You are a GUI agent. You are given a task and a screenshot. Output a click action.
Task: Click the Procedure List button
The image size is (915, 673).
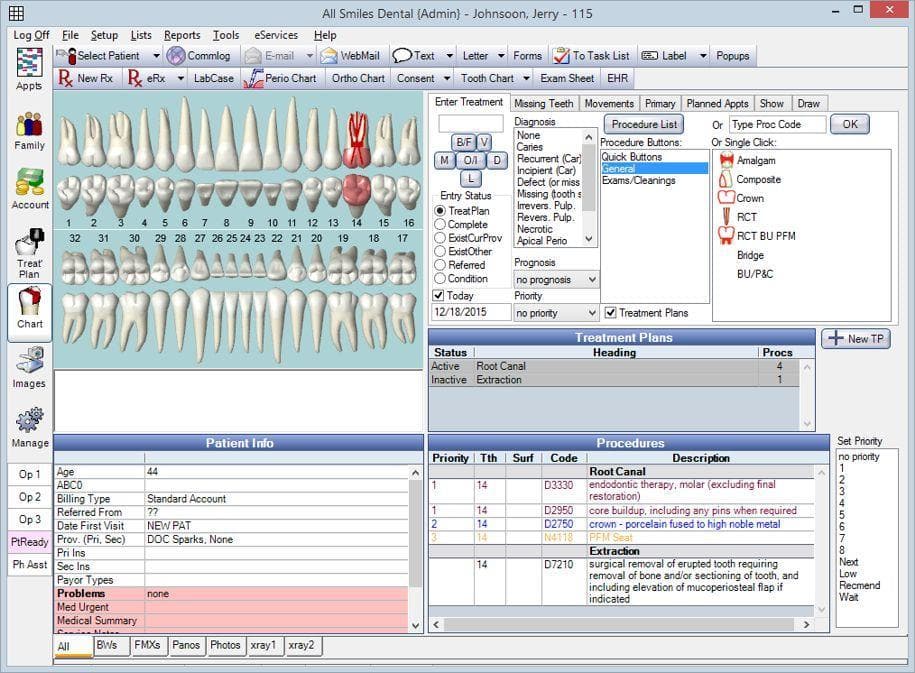pyautogui.click(x=644, y=124)
